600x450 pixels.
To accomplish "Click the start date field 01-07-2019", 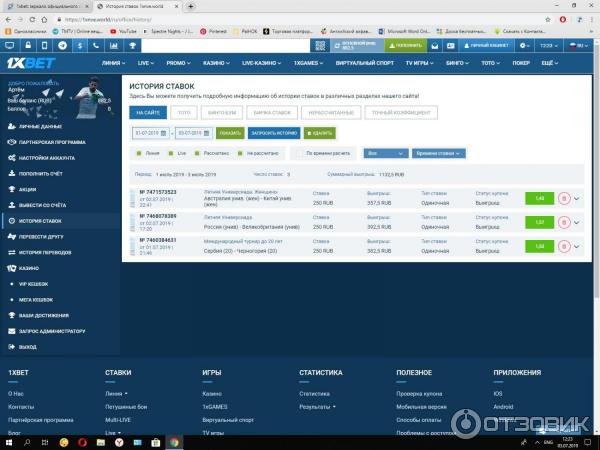I will point(149,133).
